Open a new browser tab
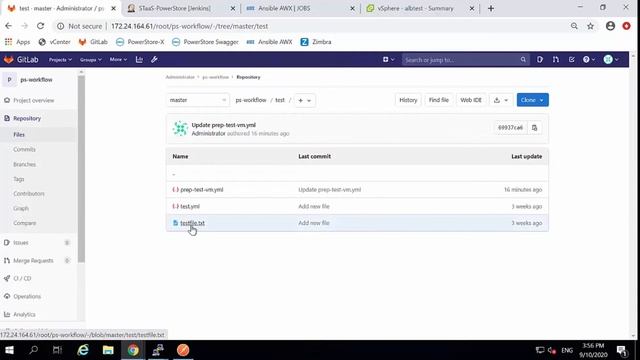640x360 pixels. [491, 8]
